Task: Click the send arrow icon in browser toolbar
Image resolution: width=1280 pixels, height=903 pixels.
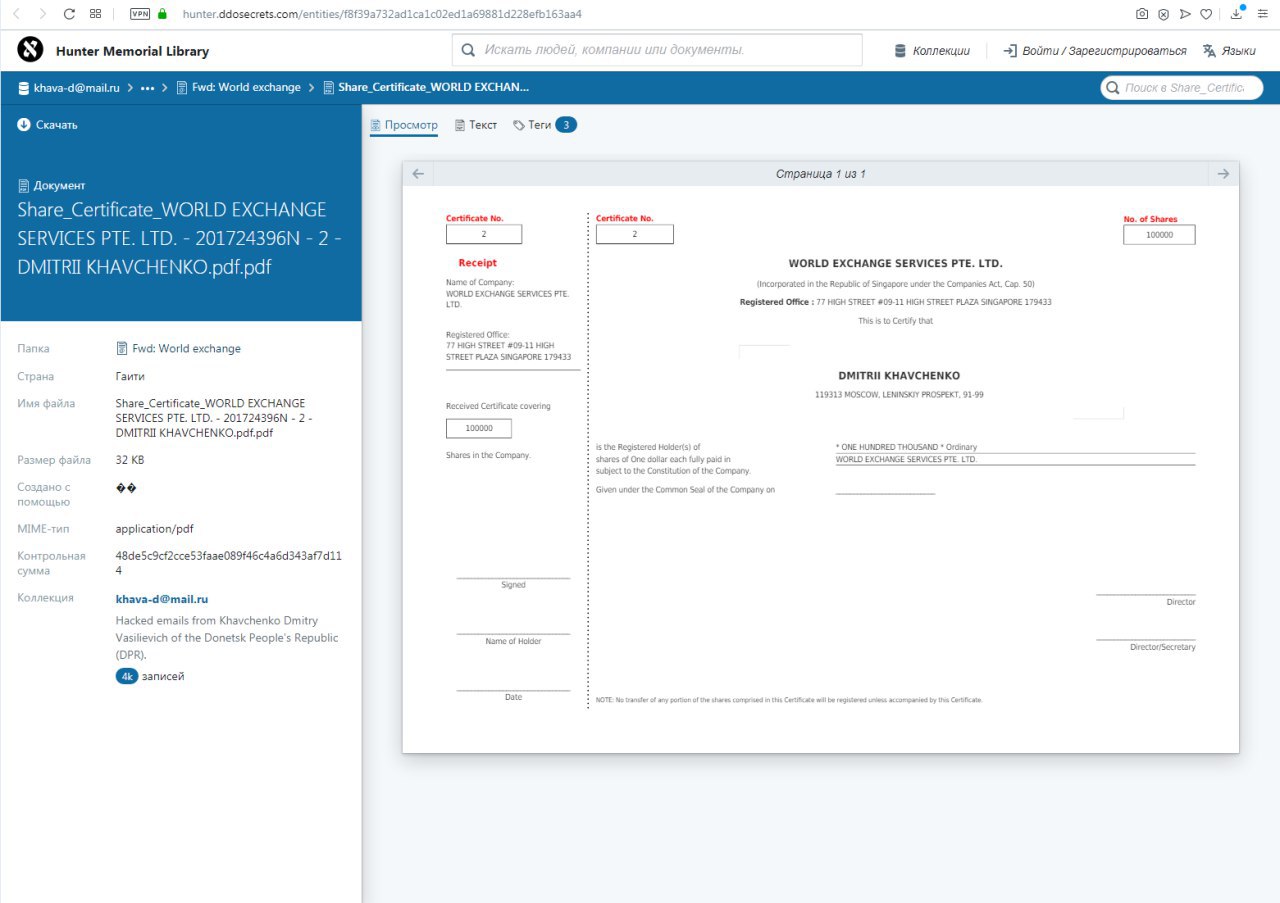Action: coord(1185,14)
